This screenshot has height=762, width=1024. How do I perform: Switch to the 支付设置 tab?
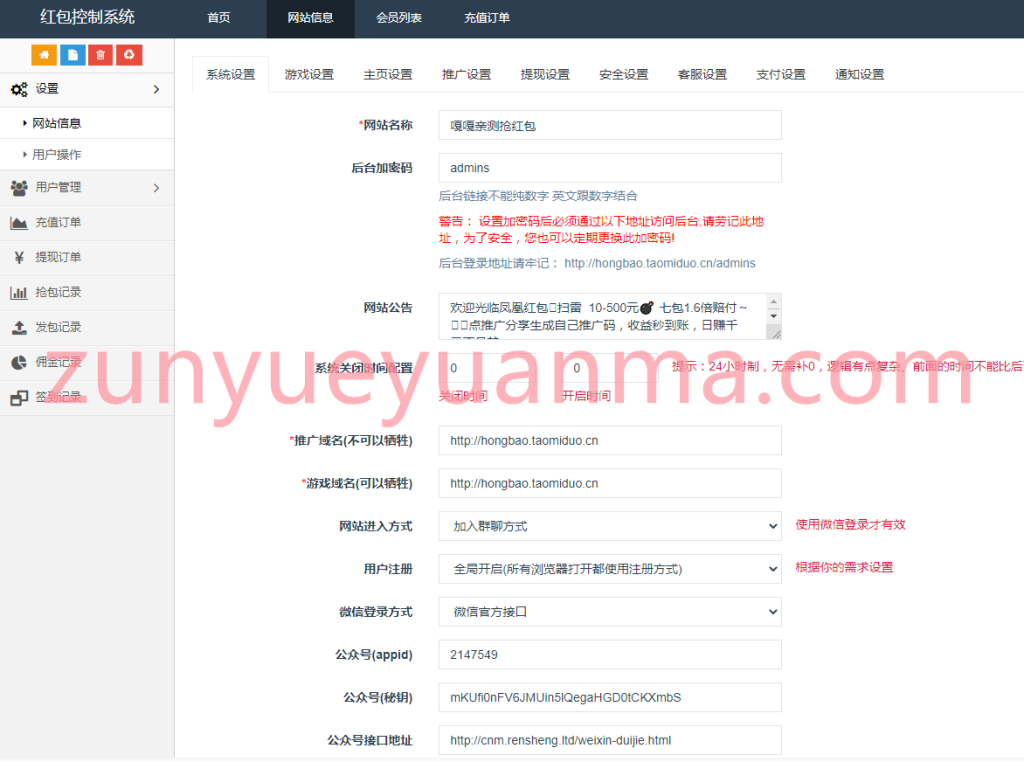tap(780, 74)
